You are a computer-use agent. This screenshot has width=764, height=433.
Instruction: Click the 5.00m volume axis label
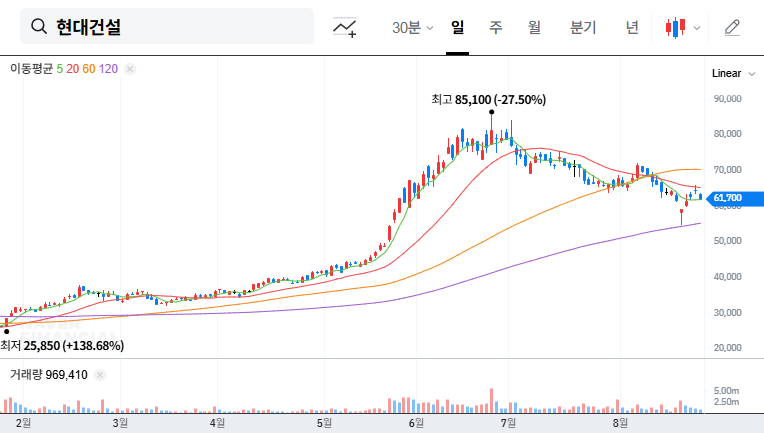(x=726, y=391)
